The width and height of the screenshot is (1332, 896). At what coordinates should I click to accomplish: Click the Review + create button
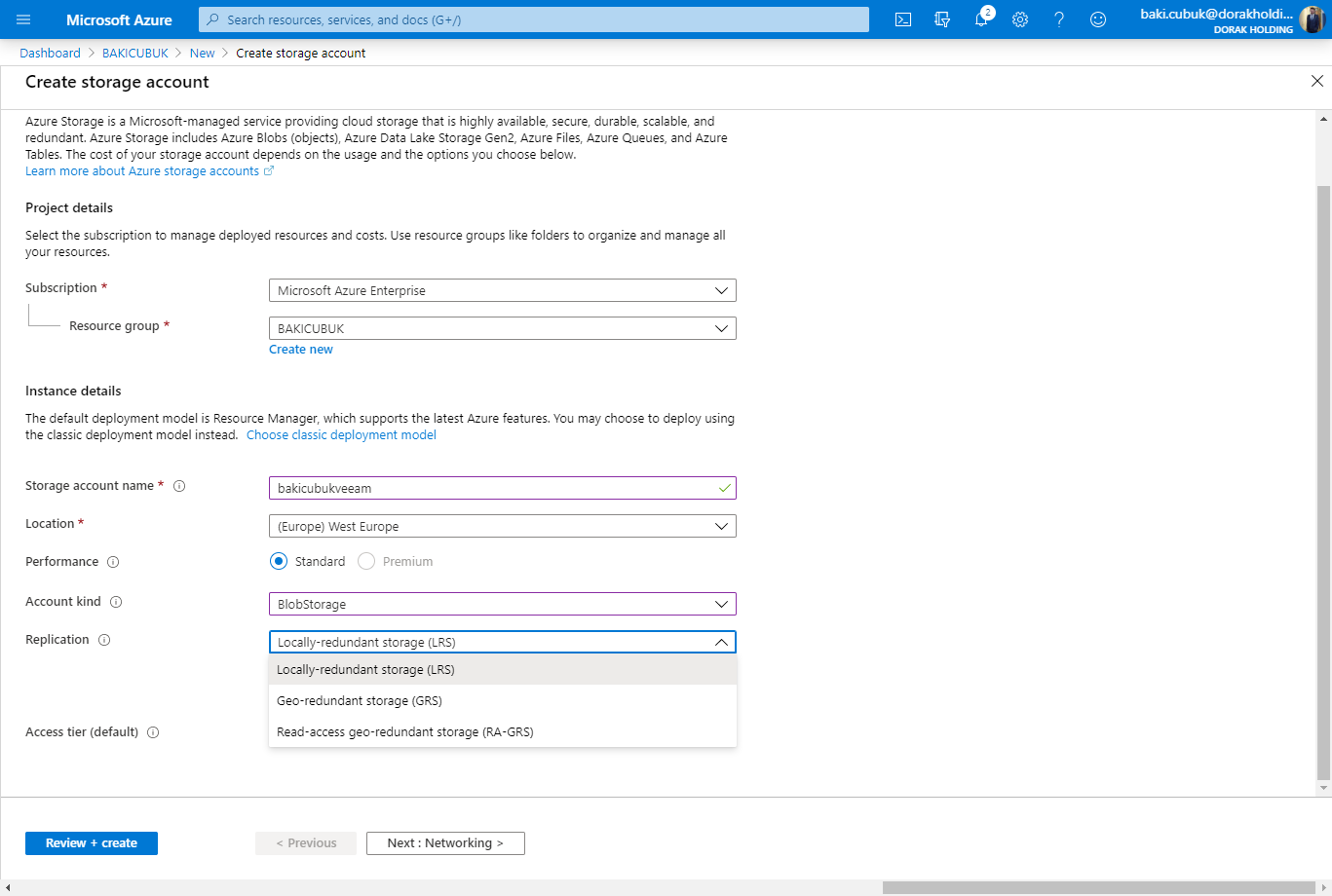click(92, 843)
